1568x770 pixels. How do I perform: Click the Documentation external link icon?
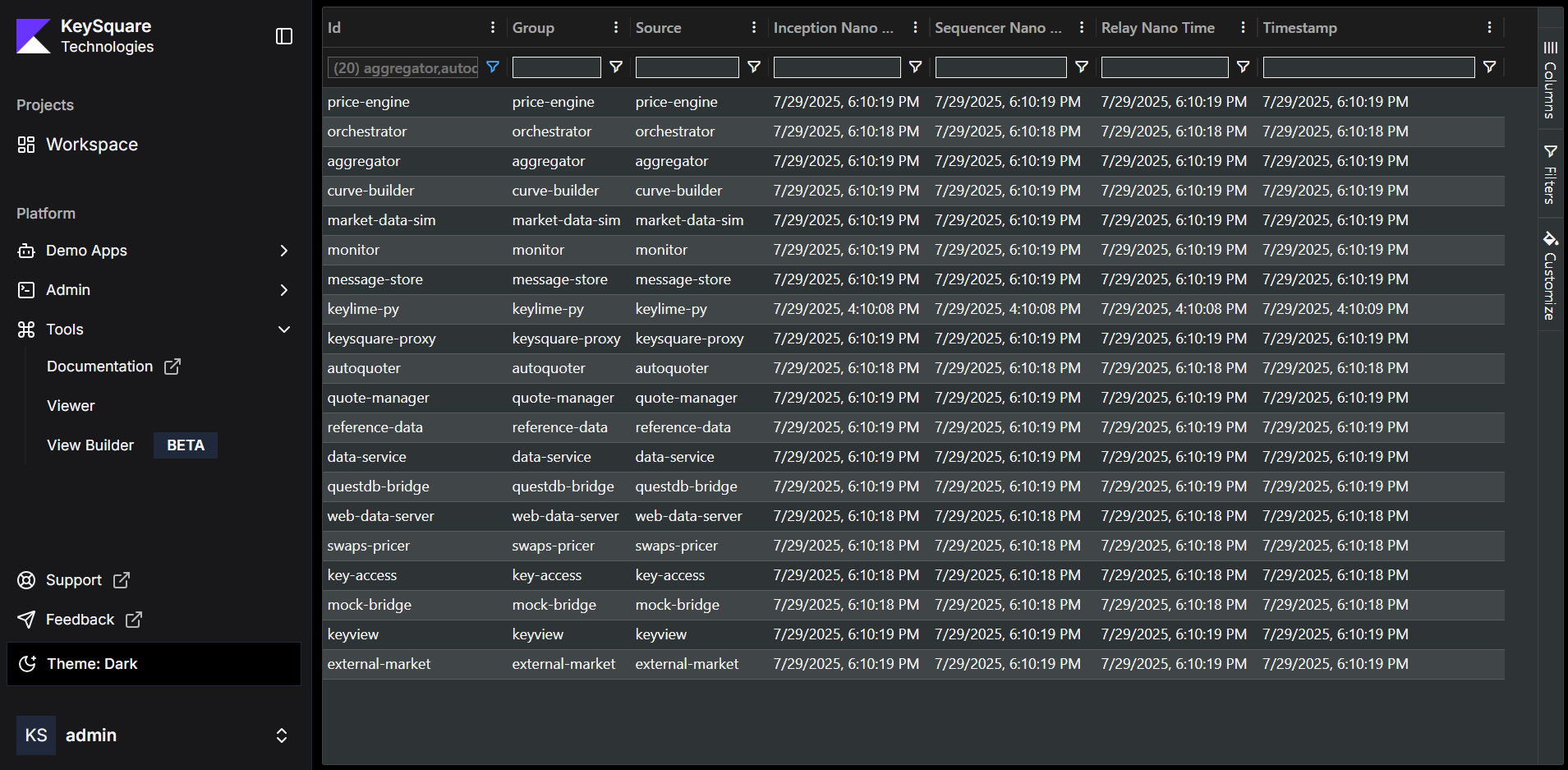coord(172,367)
